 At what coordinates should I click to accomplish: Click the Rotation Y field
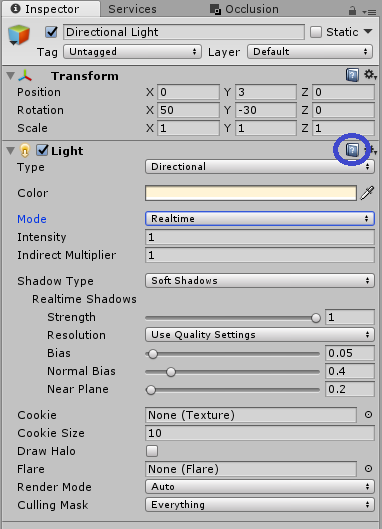tap(266, 110)
